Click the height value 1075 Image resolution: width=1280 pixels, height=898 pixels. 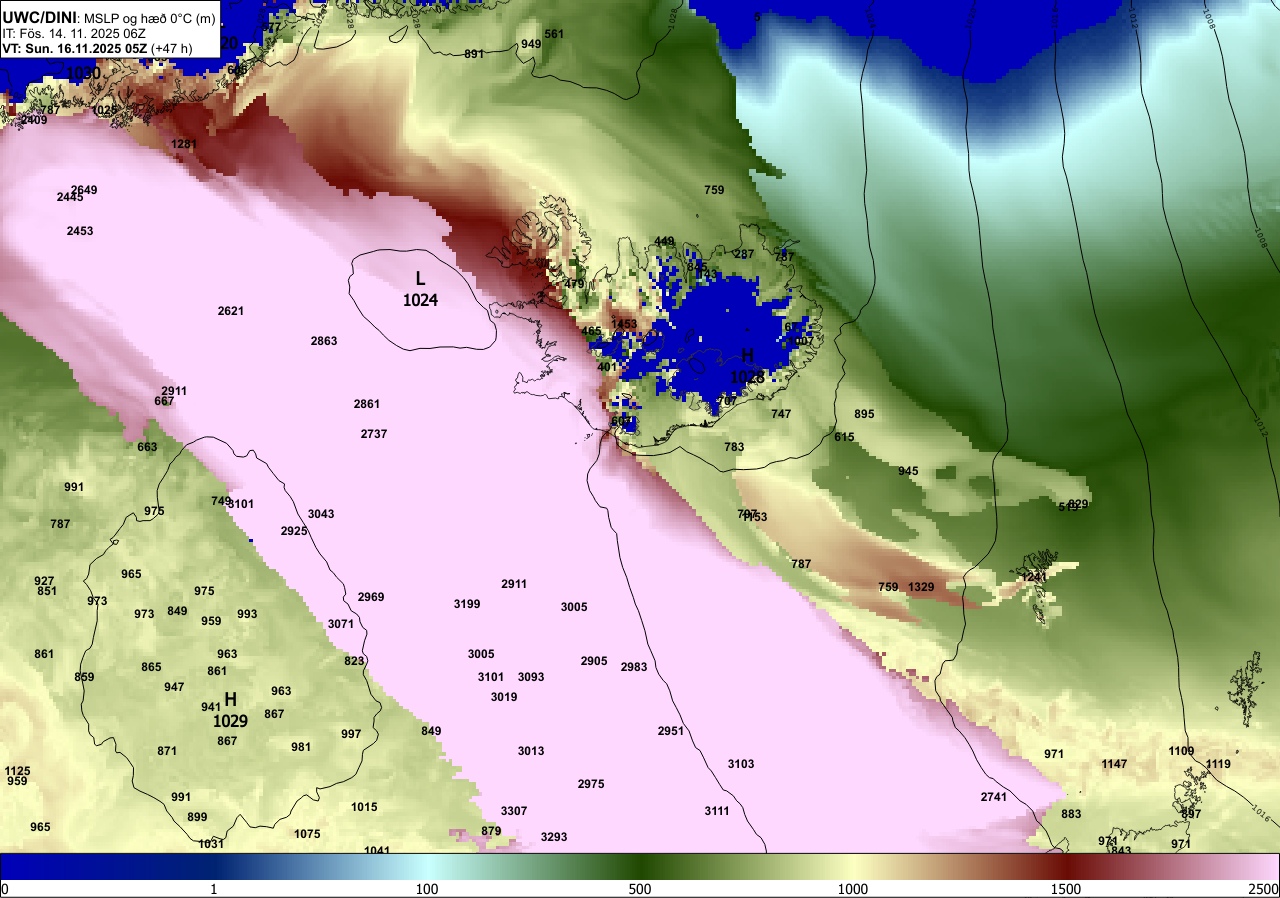(307, 834)
